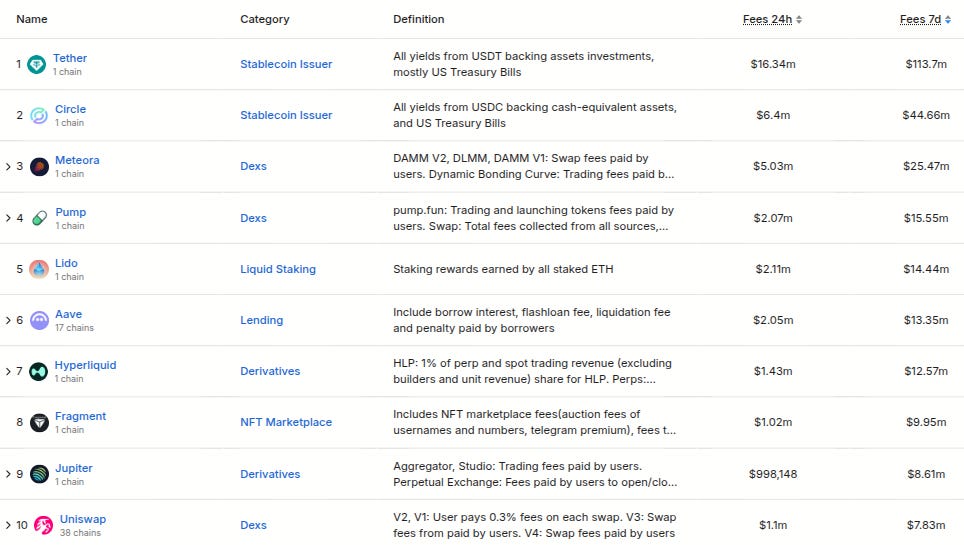Select Meteora's $25.47m 7d fees value
This screenshot has height=545, width=964.
(x=926, y=166)
